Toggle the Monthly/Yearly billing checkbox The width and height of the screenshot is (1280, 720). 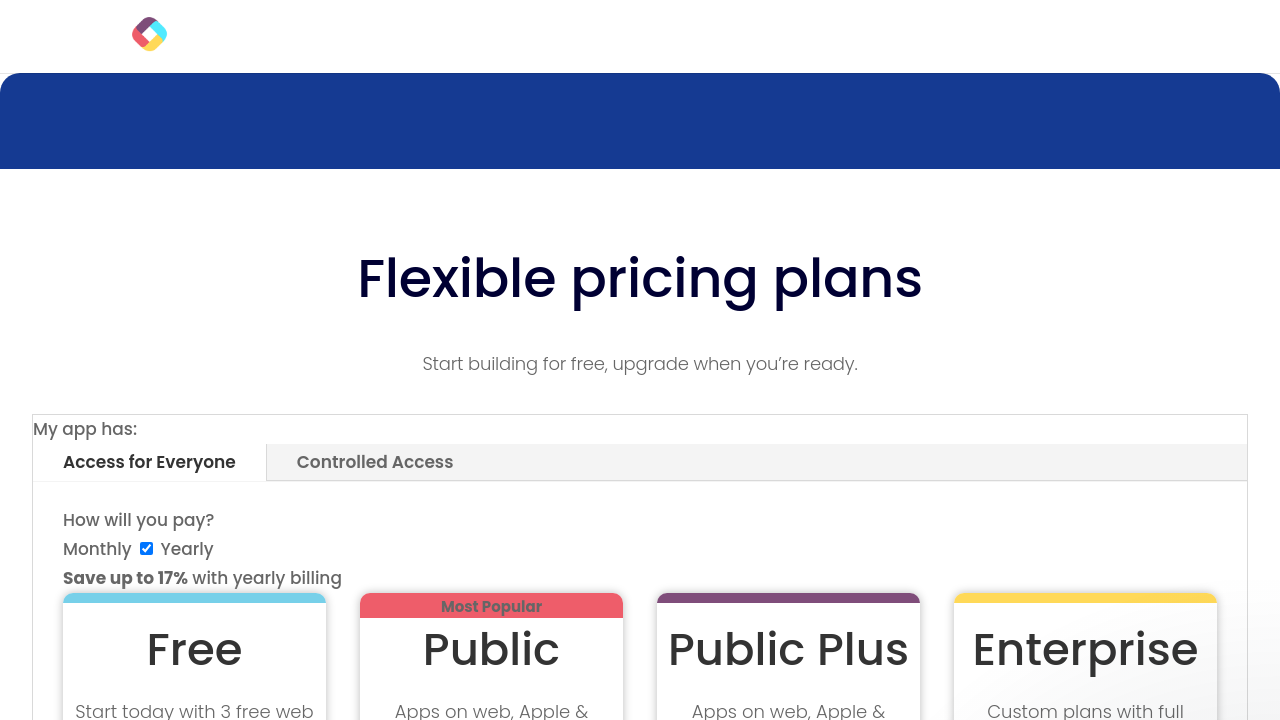[146, 548]
